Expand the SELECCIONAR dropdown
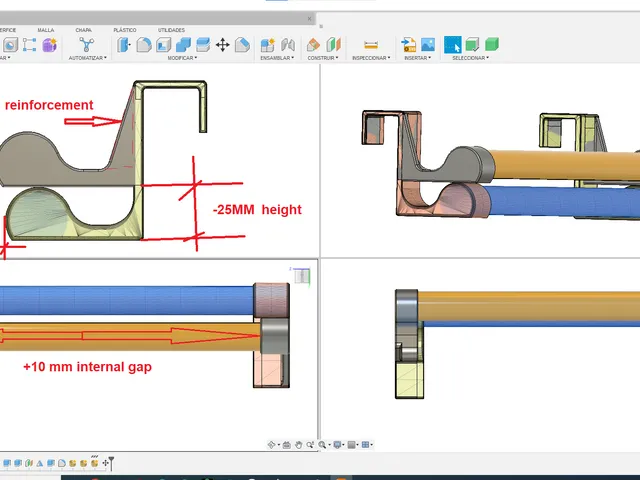The width and height of the screenshot is (640, 480). pos(470,58)
